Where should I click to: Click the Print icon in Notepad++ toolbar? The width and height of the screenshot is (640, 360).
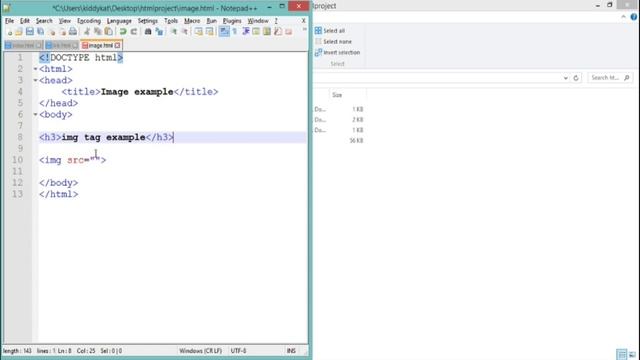click(73, 32)
